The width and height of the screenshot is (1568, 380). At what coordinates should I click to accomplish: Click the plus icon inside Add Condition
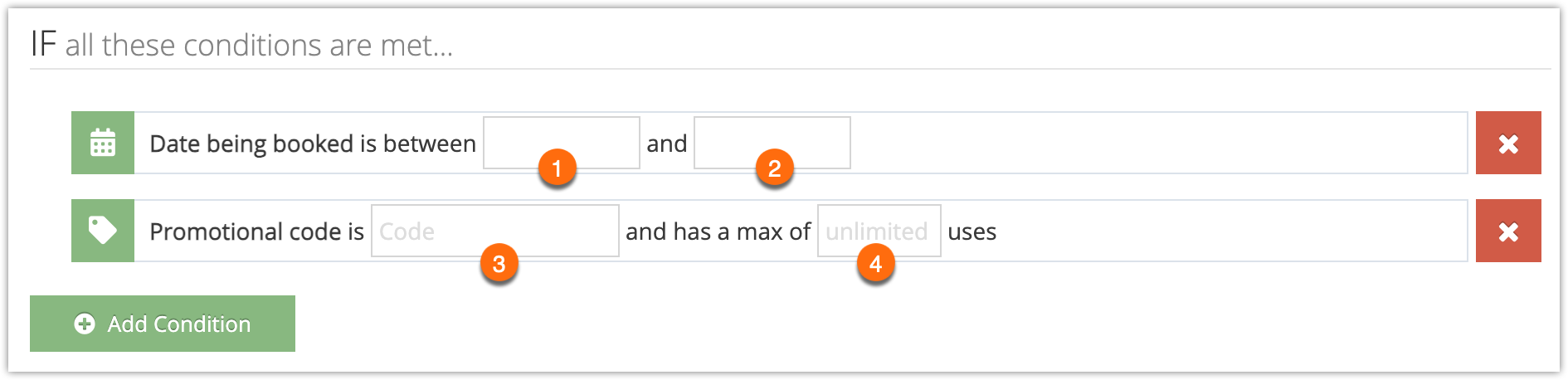[85, 324]
